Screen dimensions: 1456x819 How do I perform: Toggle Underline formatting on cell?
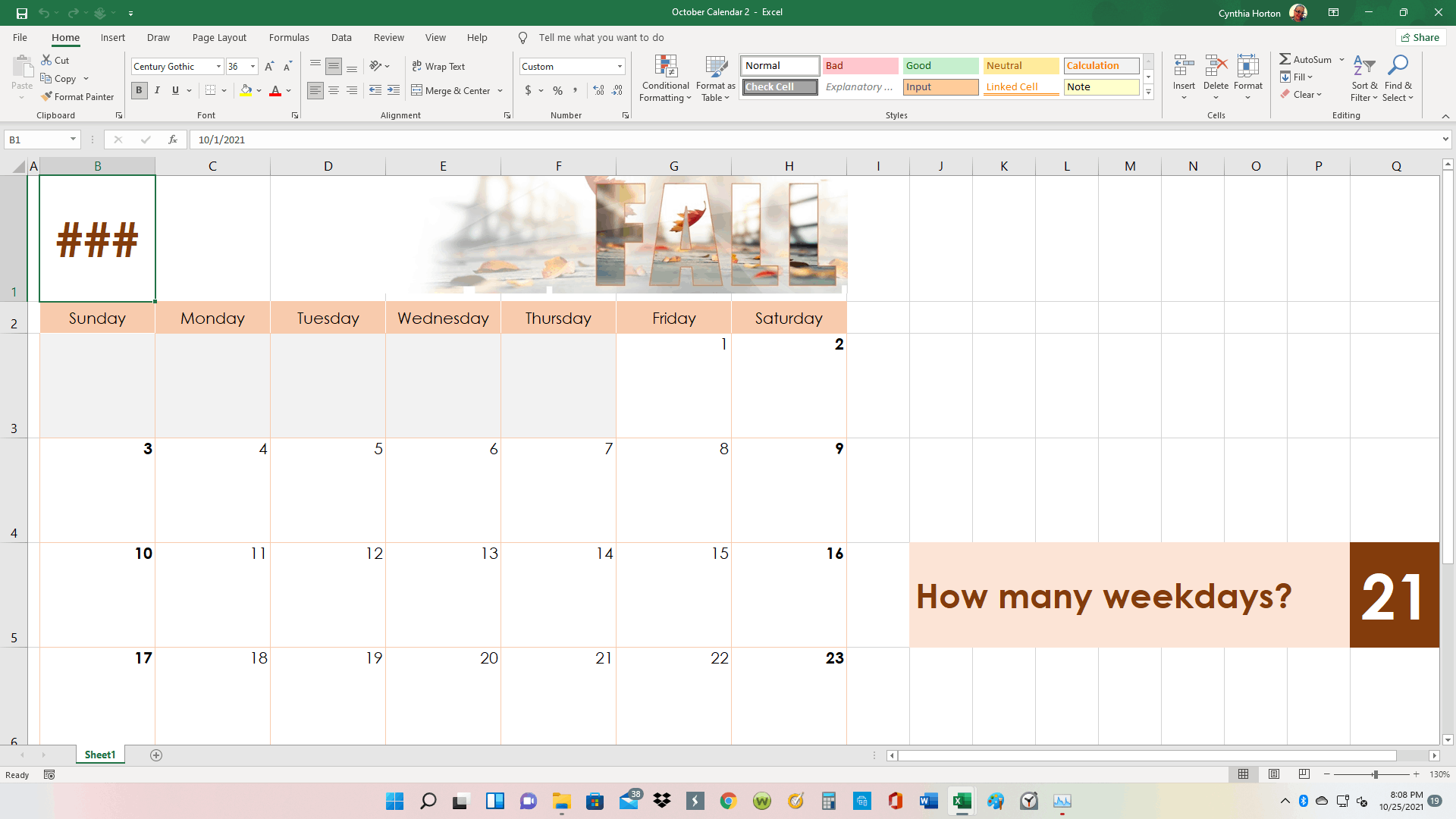(x=175, y=91)
